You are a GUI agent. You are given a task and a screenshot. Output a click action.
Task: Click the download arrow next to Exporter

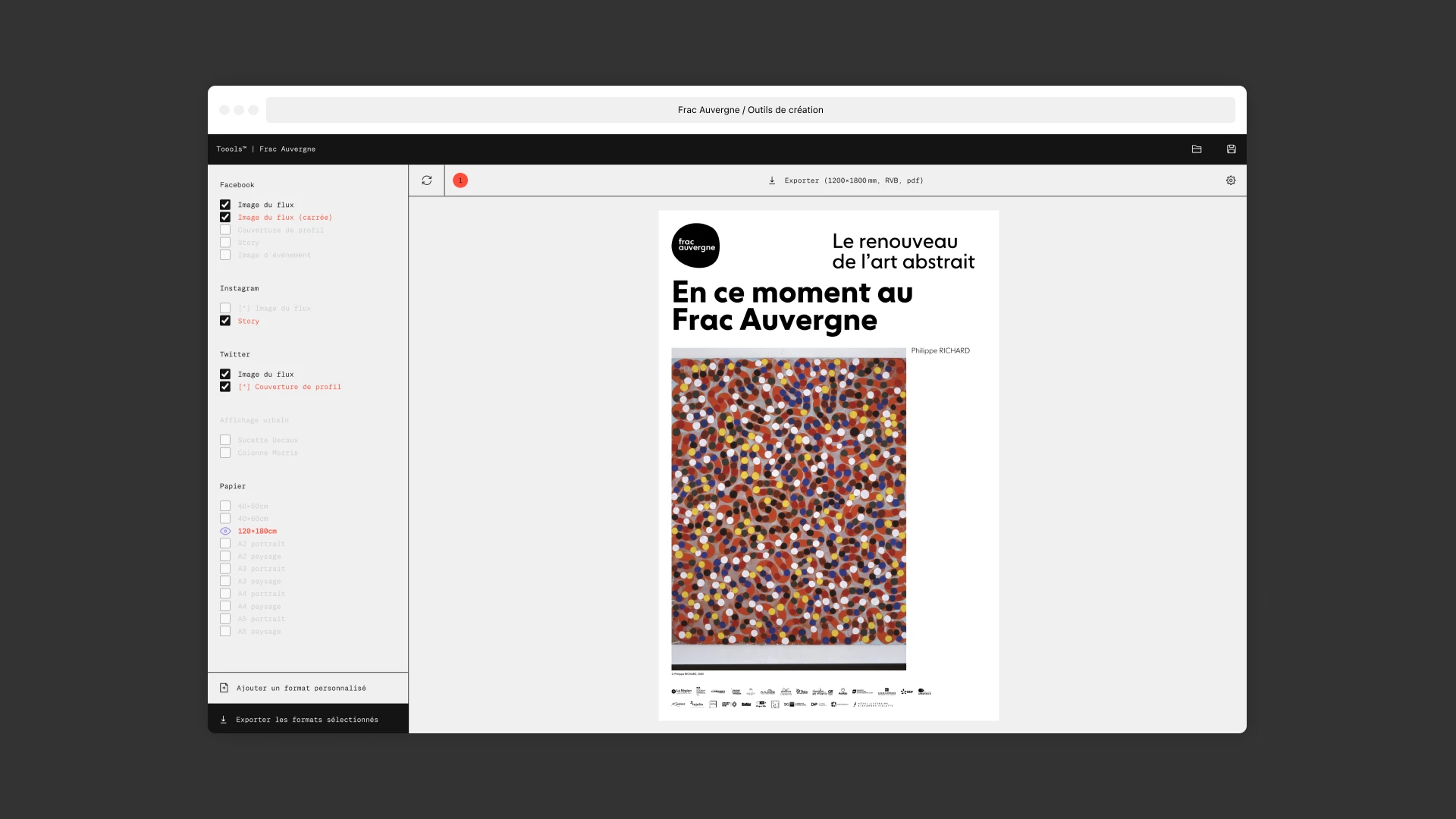772,180
